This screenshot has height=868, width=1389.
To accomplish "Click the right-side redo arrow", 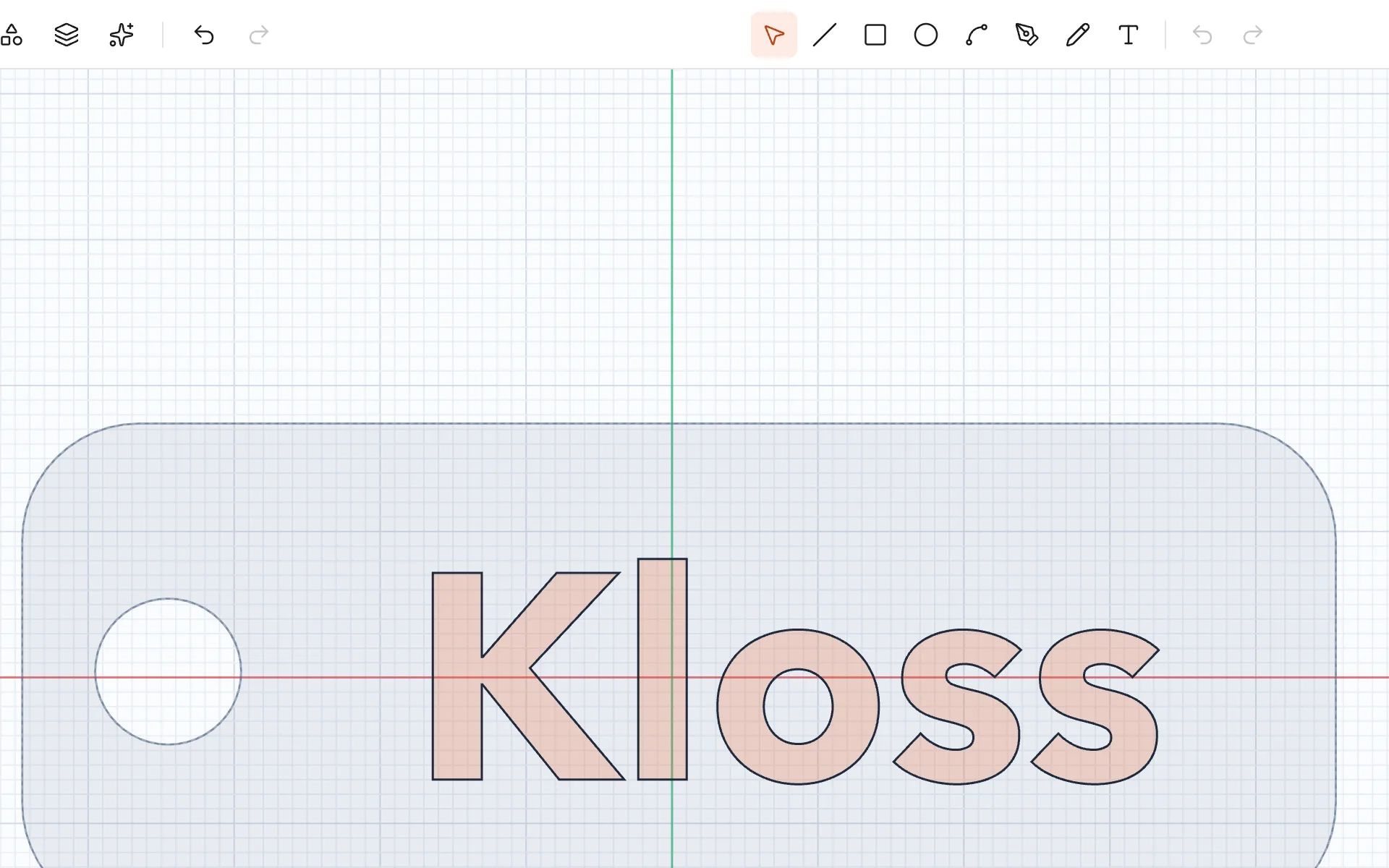I will 1253,35.
